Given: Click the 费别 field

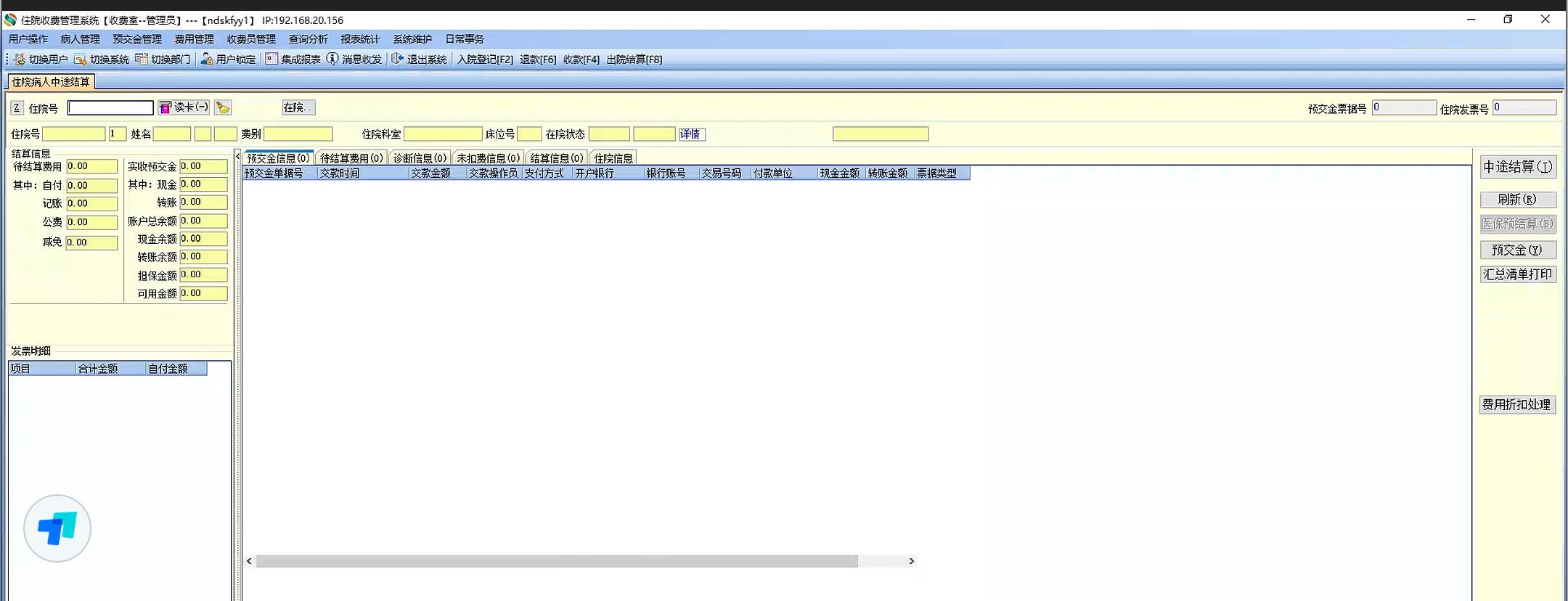Looking at the screenshot, I should tap(298, 134).
